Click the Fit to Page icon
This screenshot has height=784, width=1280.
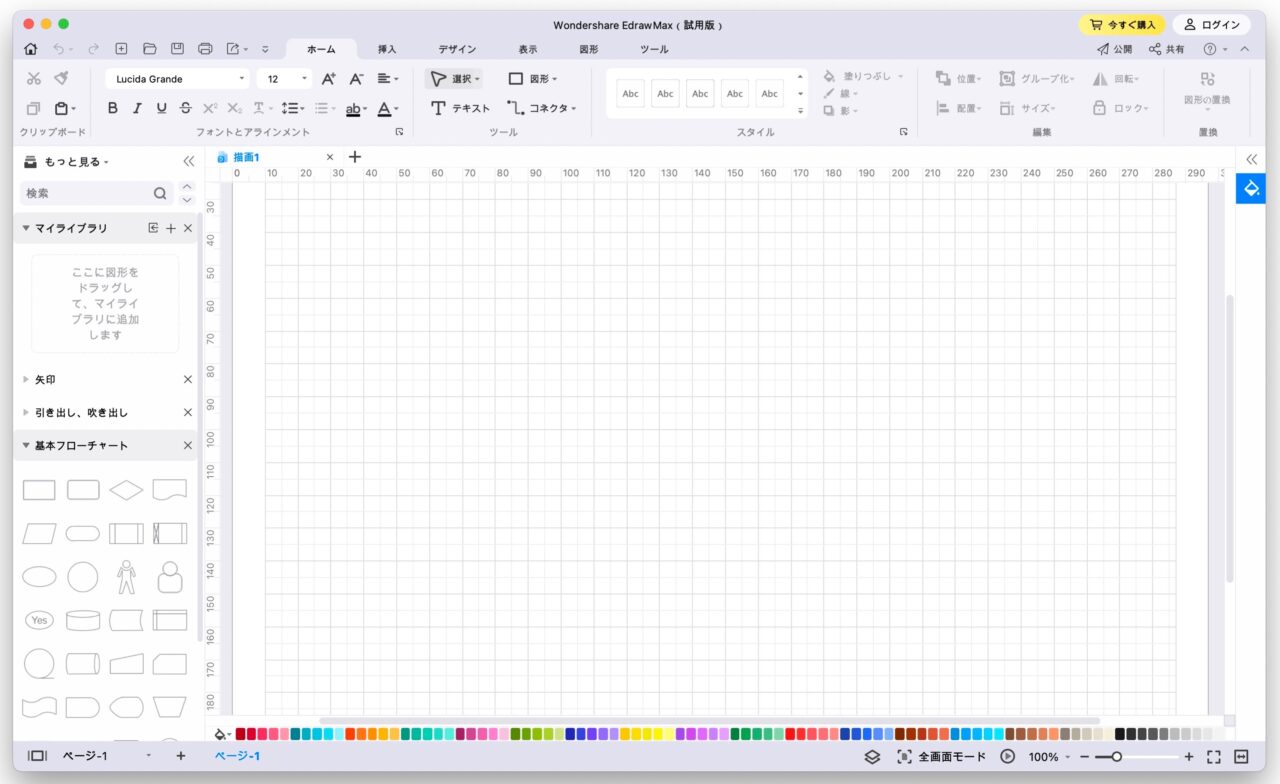coord(1214,757)
